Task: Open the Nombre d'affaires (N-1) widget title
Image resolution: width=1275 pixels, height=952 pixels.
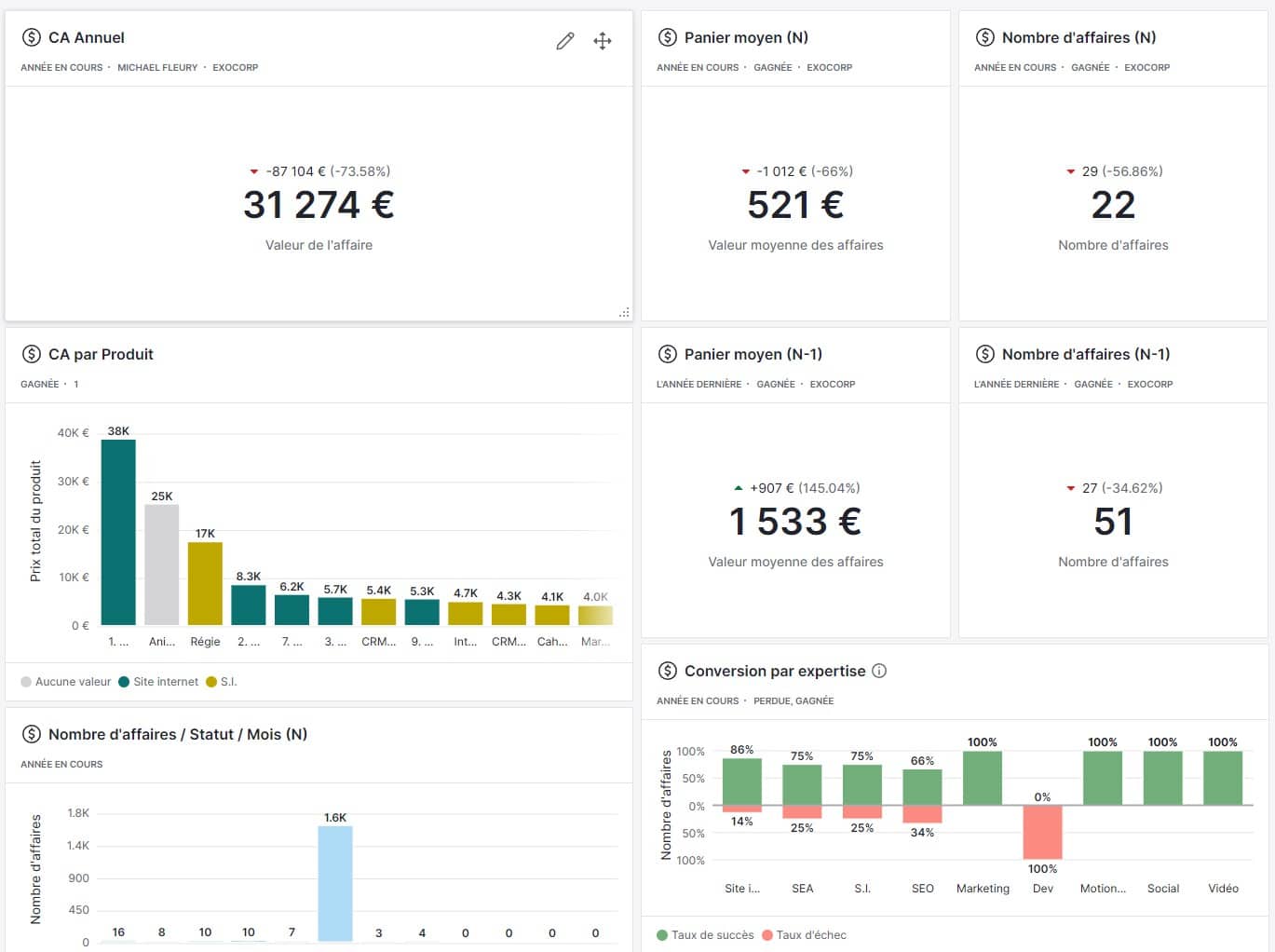Action: [x=1085, y=354]
